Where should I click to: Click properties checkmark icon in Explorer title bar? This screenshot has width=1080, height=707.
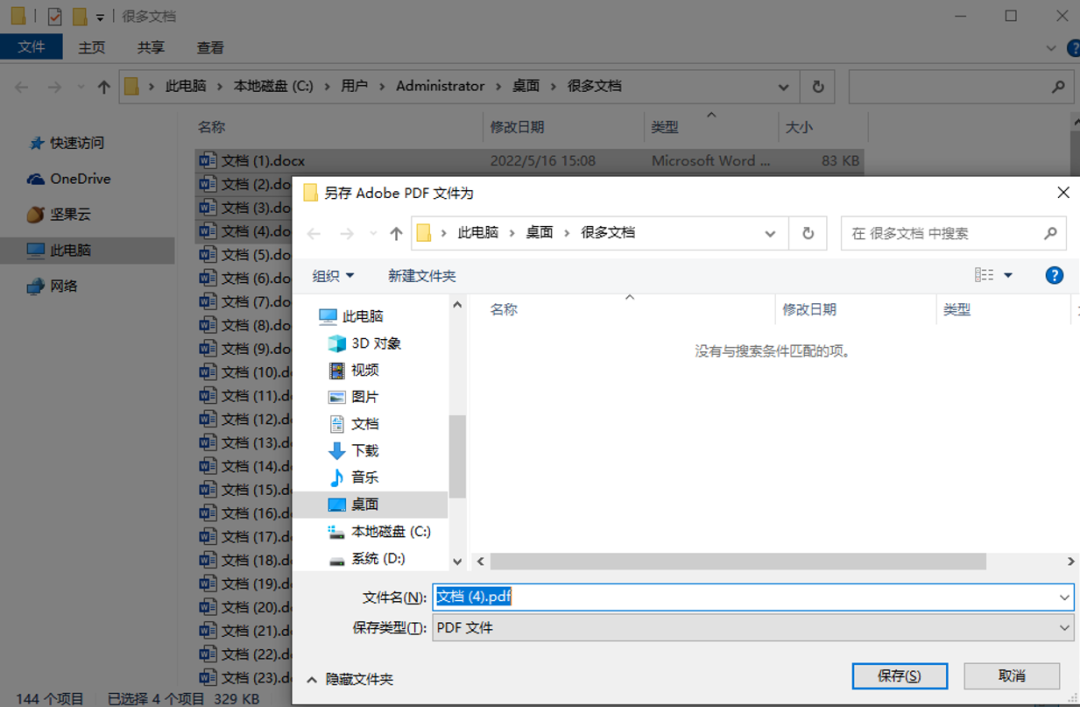pos(54,16)
